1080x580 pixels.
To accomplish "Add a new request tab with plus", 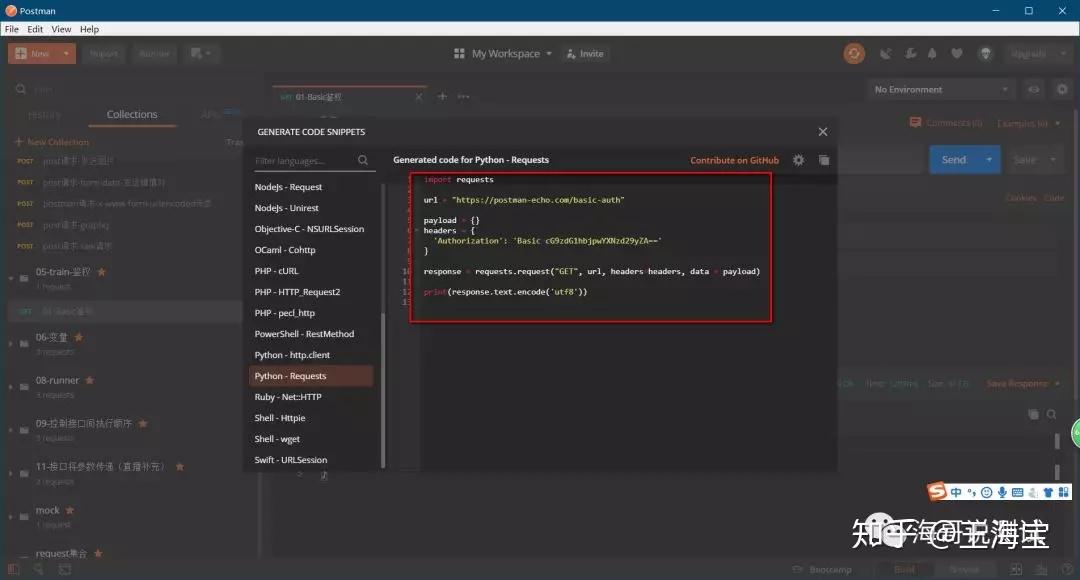I will point(442,96).
